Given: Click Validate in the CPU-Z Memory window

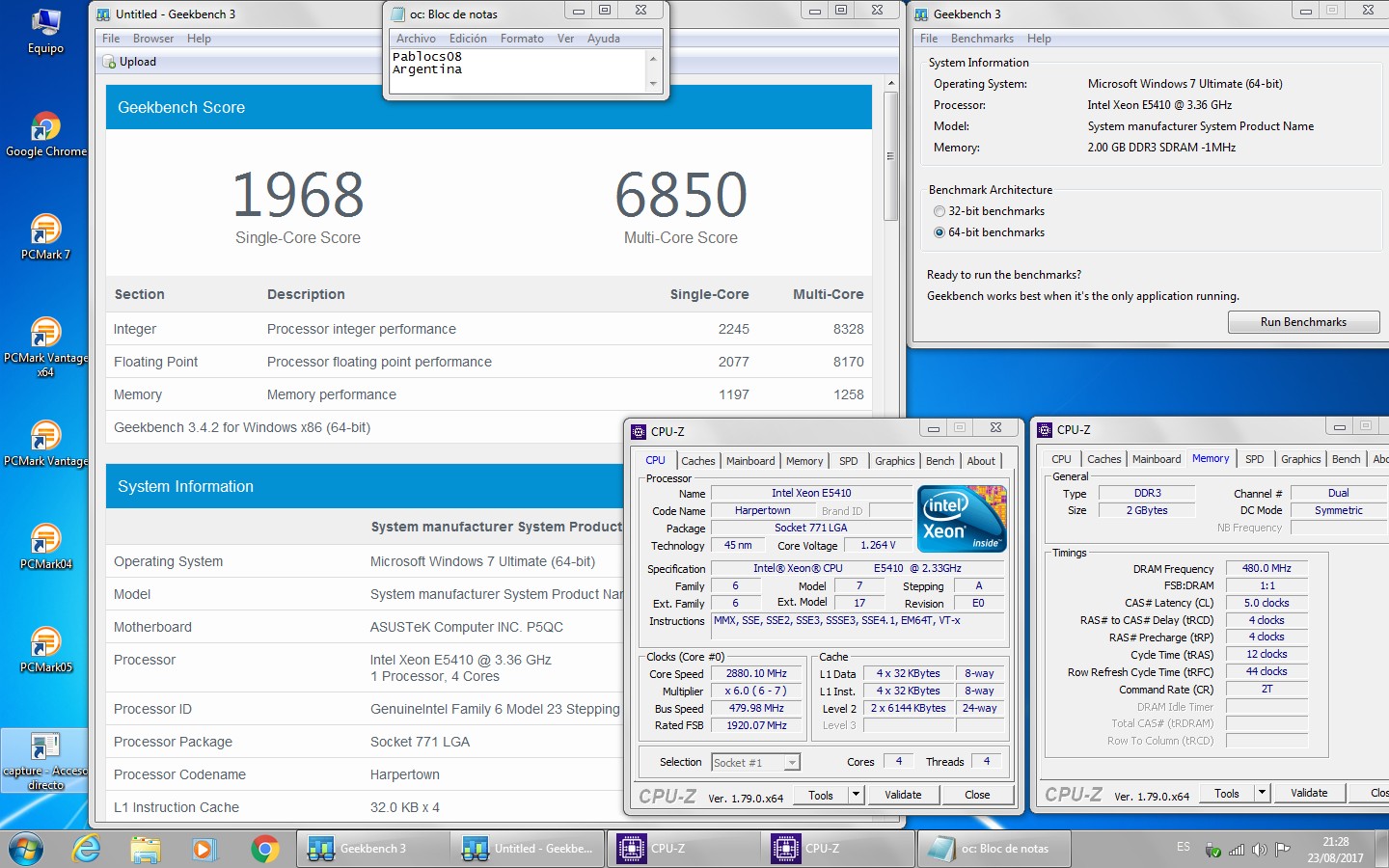Looking at the screenshot, I should [x=1309, y=793].
